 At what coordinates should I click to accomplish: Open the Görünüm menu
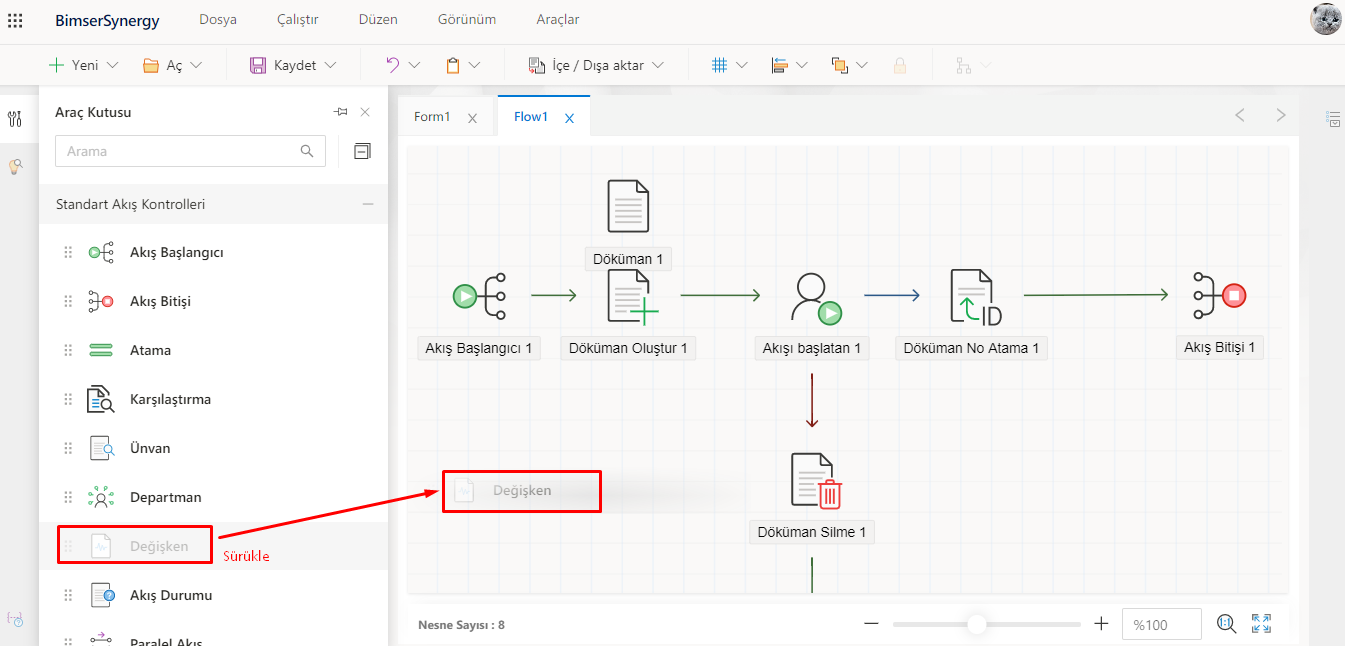coord(466,20)
